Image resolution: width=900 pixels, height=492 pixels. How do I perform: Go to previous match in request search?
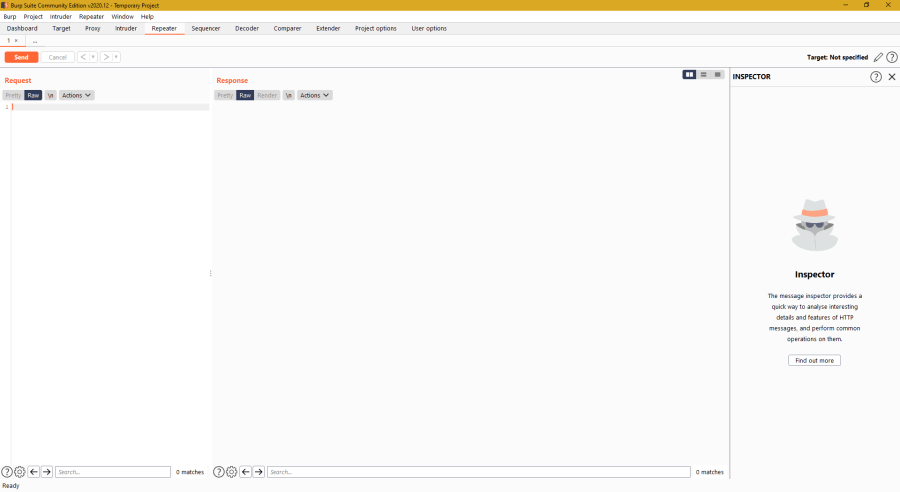tap(33, 472)
